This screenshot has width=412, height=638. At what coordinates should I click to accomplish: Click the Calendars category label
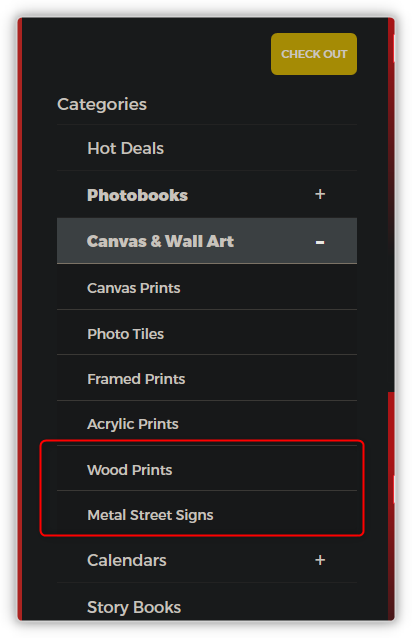pyautogui.click(x=126, y=560)
